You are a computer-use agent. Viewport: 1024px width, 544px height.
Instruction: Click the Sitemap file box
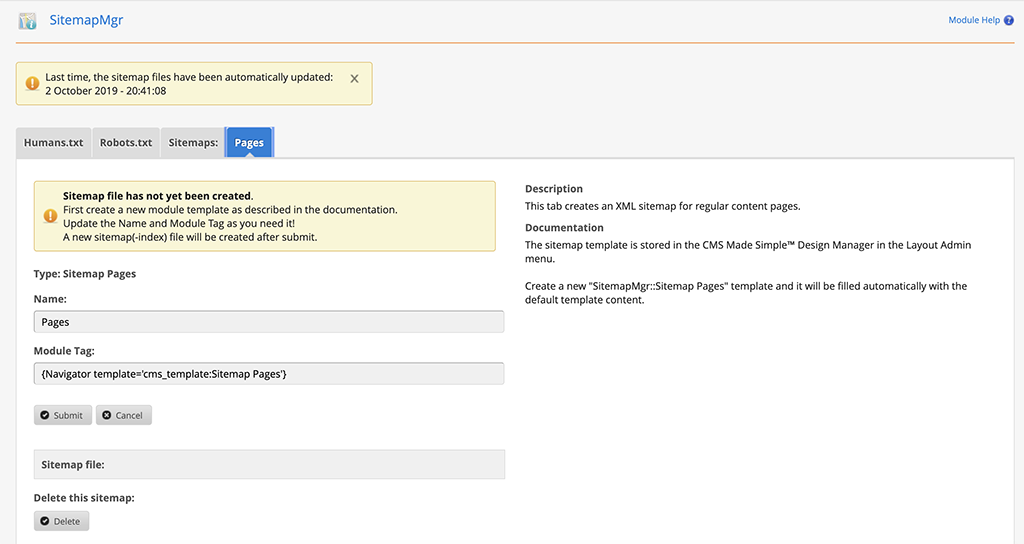(x=268, y=464)
